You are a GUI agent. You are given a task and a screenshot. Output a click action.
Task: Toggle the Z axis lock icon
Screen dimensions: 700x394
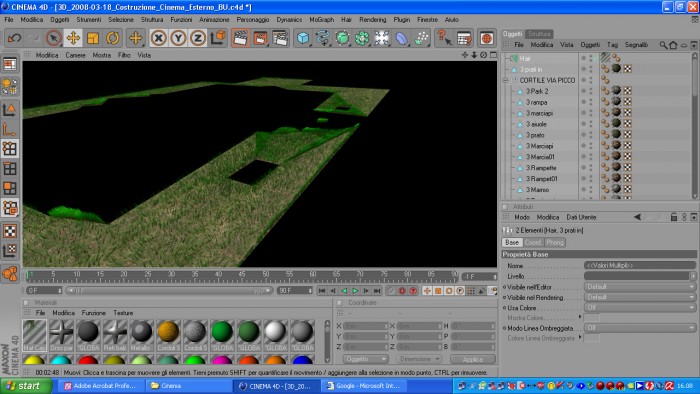(x=197, y=38)
